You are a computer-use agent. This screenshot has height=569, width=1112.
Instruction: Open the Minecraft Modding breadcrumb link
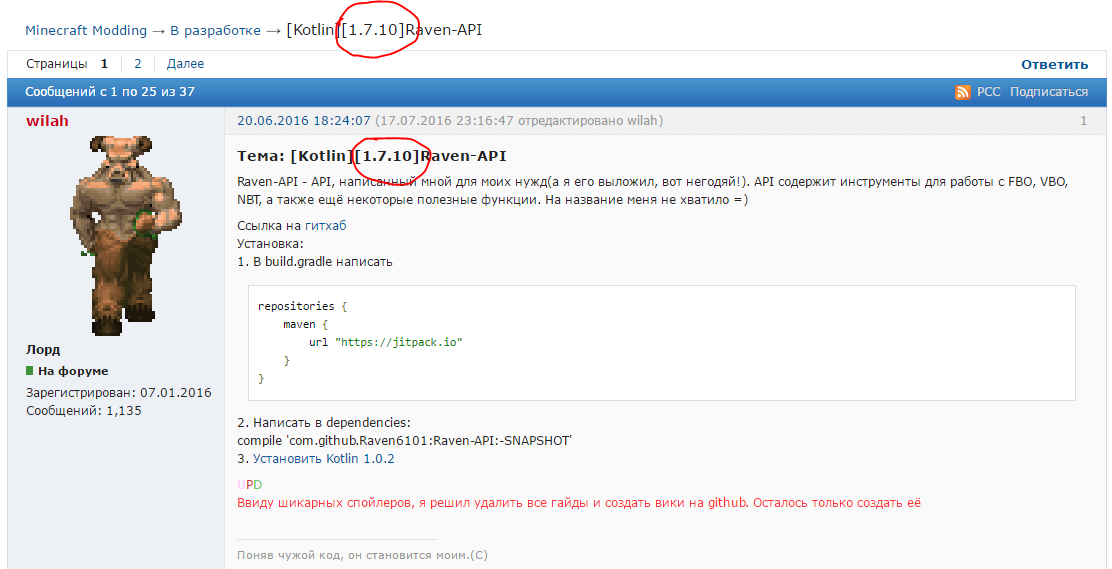(86, 31)
